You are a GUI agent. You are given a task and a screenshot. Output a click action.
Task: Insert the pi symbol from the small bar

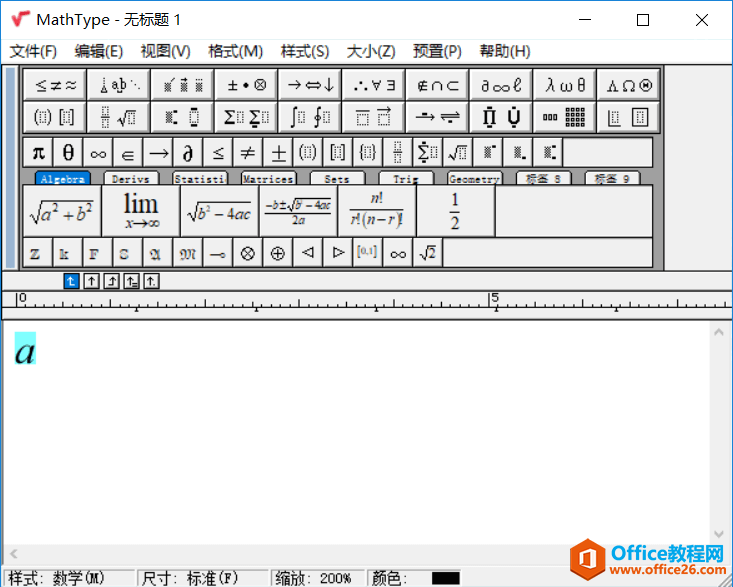tap(38, 152)
